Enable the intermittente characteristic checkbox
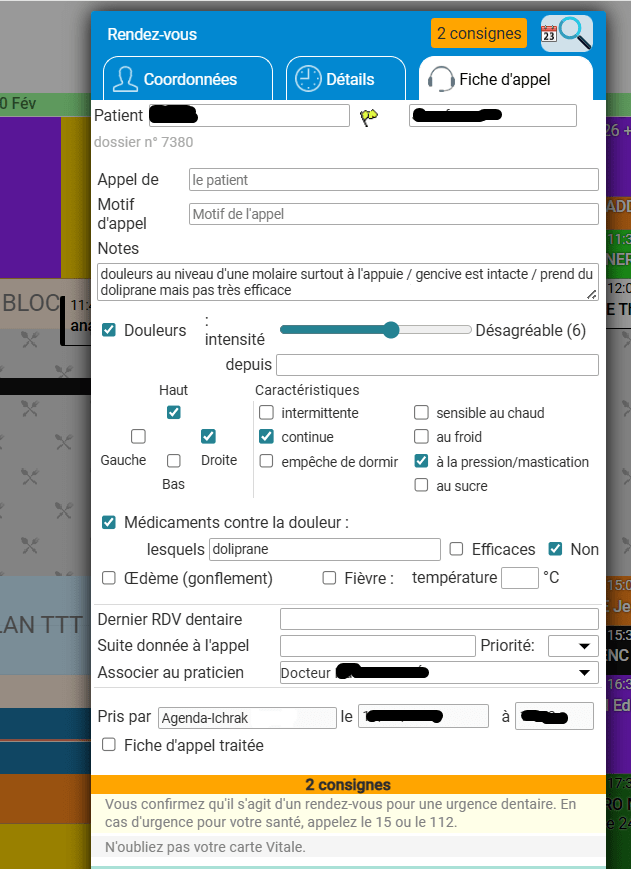631x869 pixels. pyautogui.click(x=266, y=413)
